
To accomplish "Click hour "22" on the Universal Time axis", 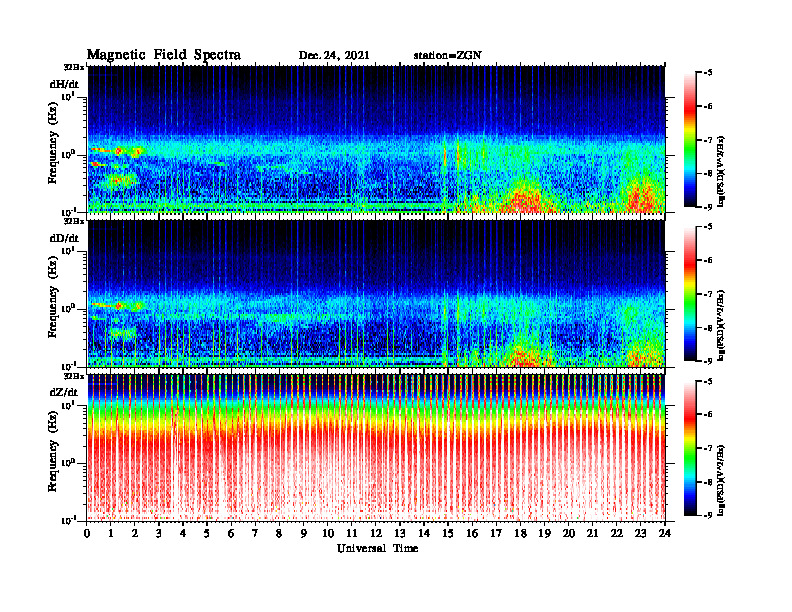I will pyautogui.click(x=617, y=533).
